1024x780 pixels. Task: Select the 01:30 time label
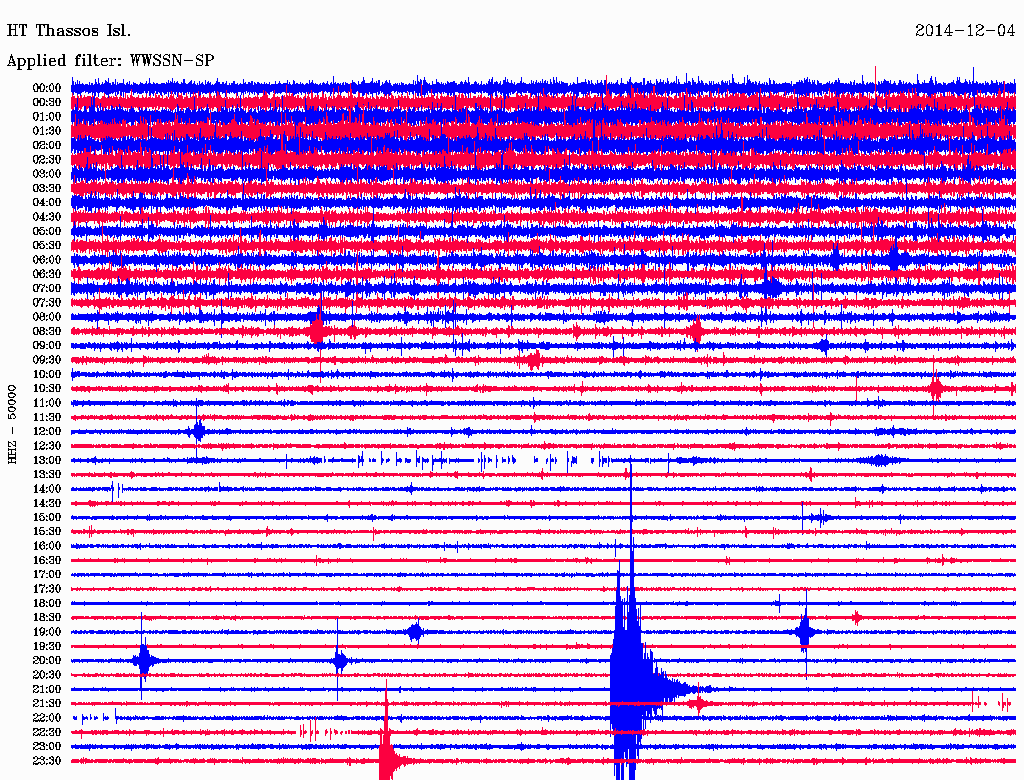click(47, 131)
